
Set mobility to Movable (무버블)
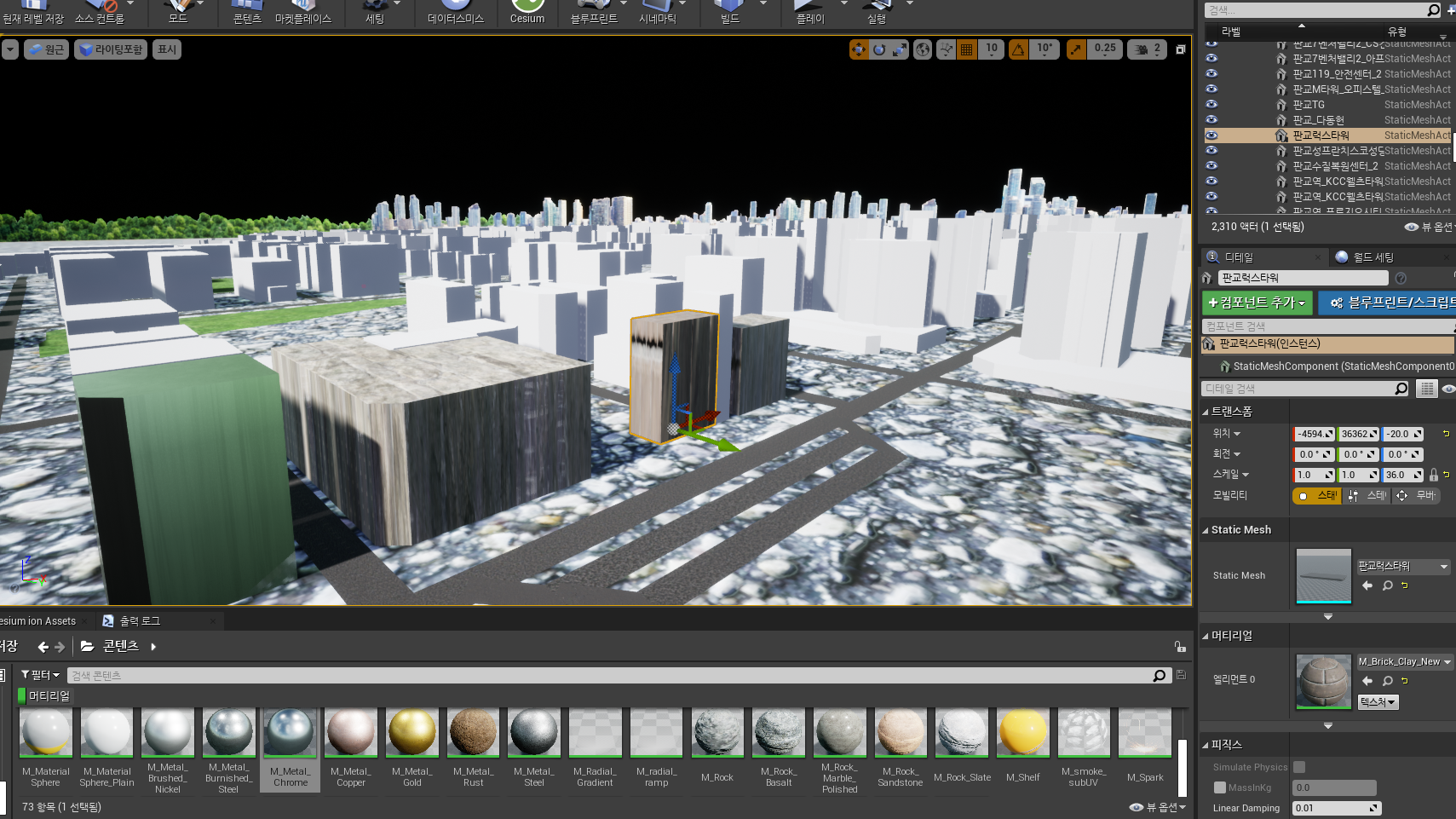(1416, 495)
